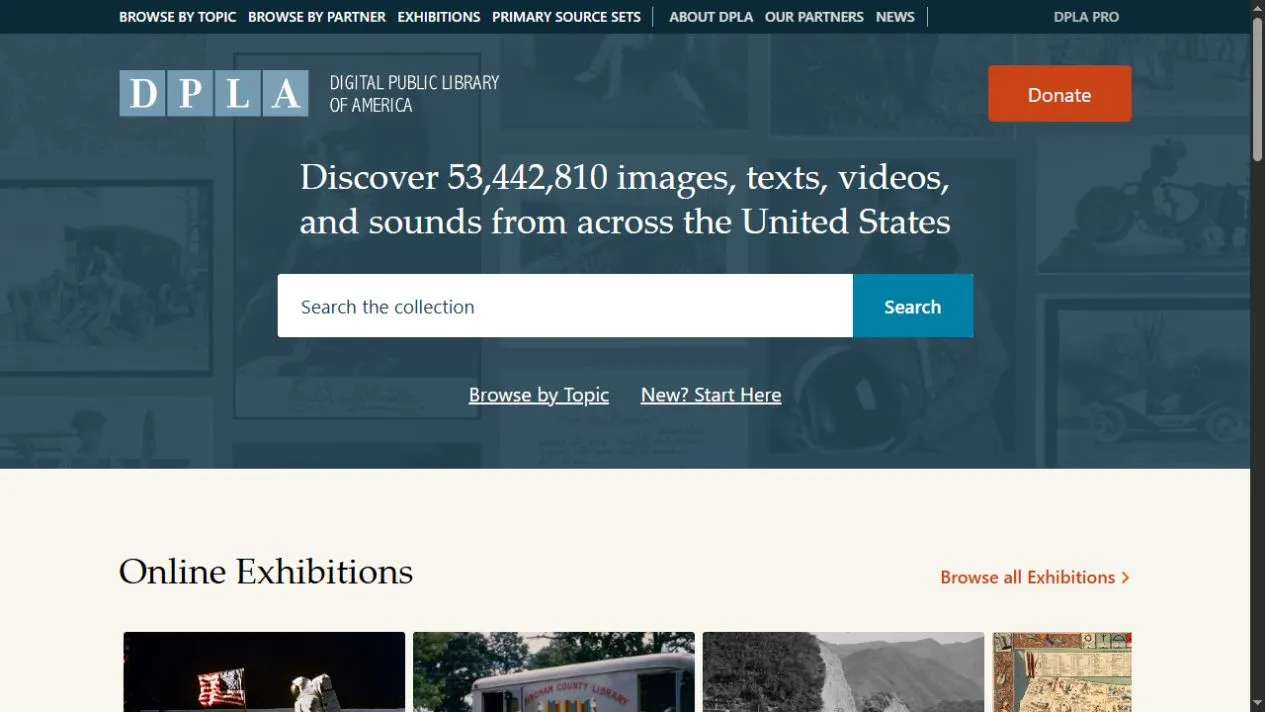Open Primary Source Sets navigation link

pos(566,17)
